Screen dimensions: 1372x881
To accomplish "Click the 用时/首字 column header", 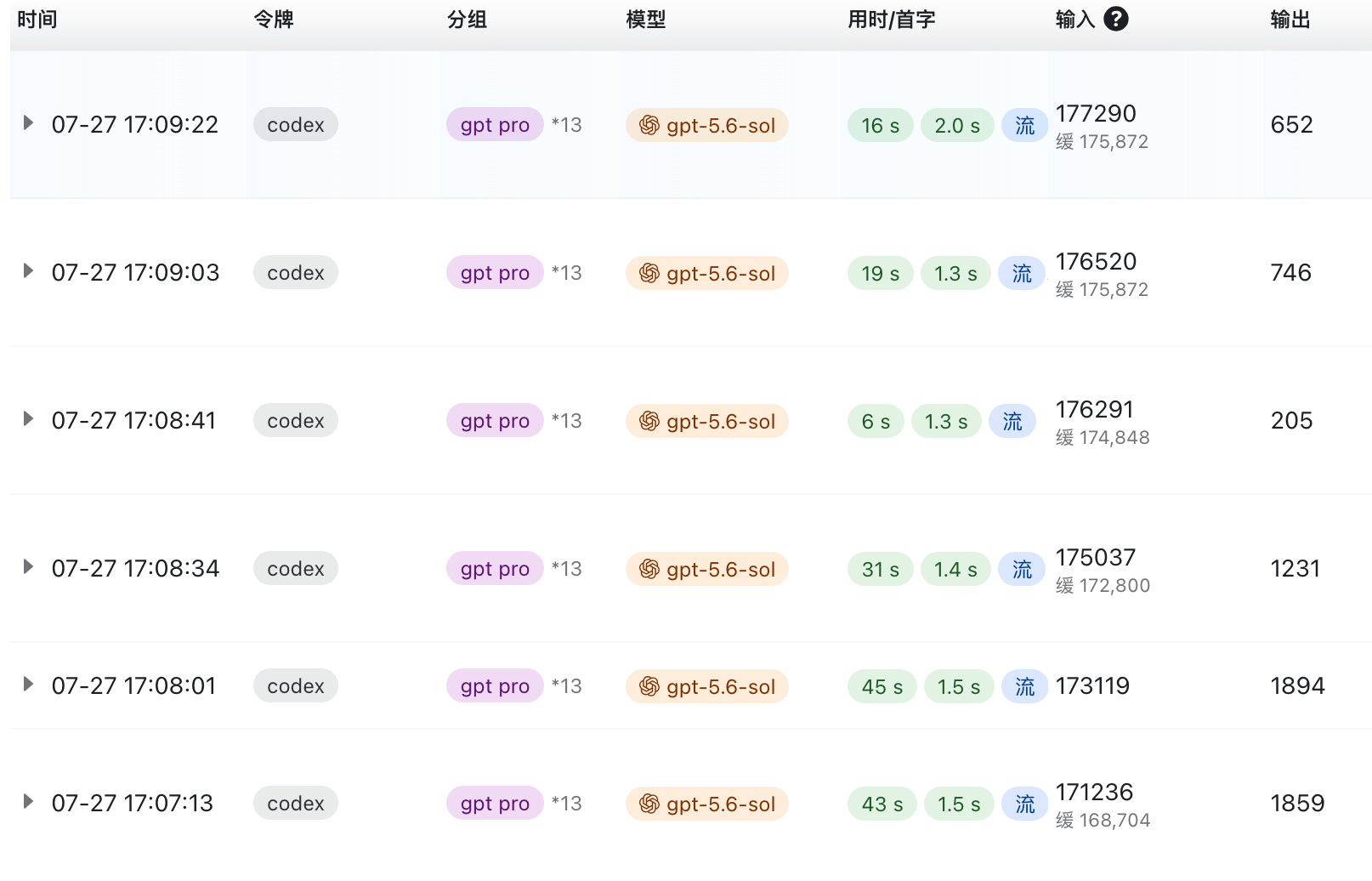I will coord(892,20).
